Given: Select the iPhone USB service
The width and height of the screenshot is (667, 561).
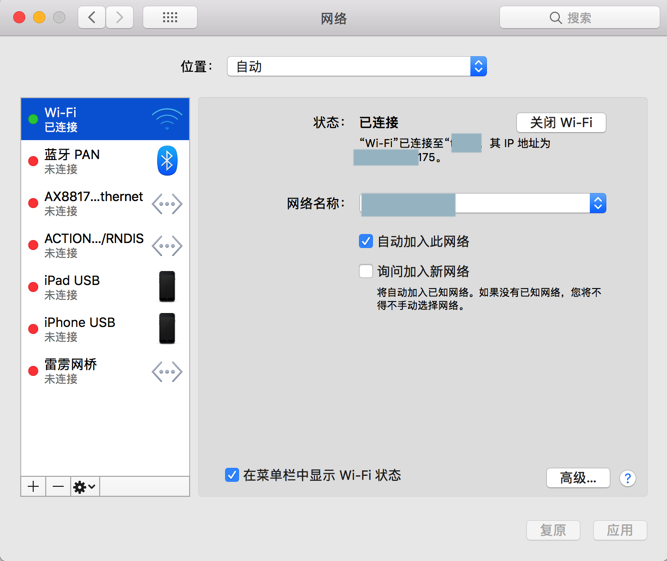Looking at the screenshot, I should (x=105, y=329).
